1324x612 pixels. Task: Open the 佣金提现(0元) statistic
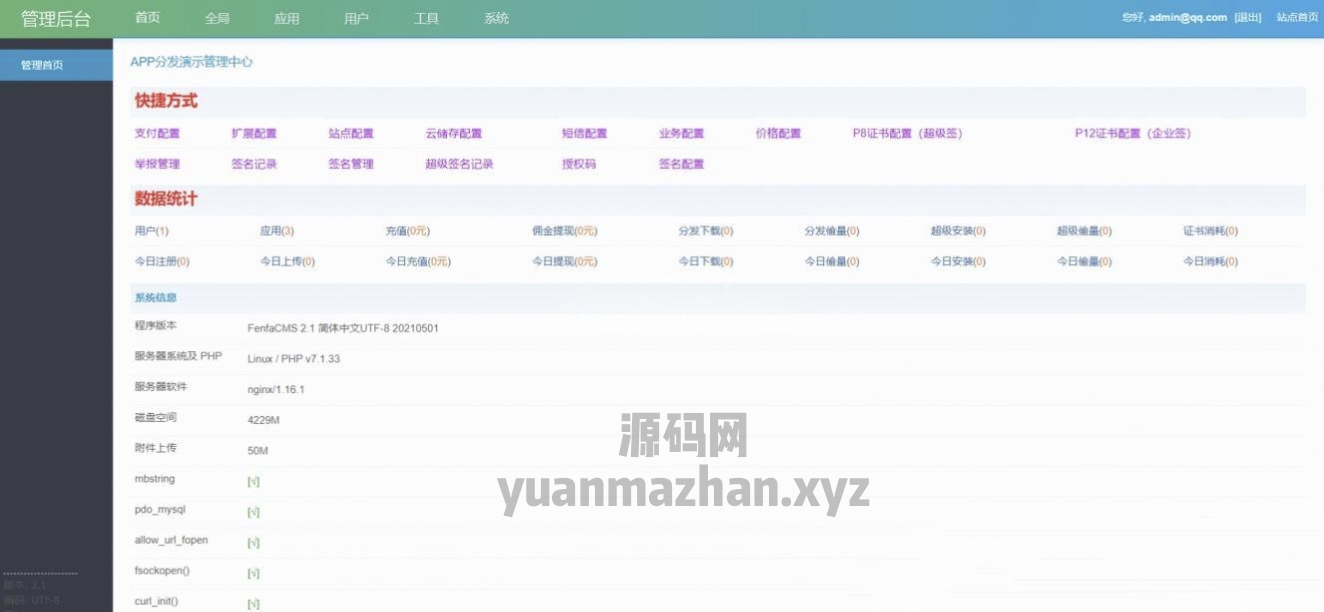(x=564, y=231)
